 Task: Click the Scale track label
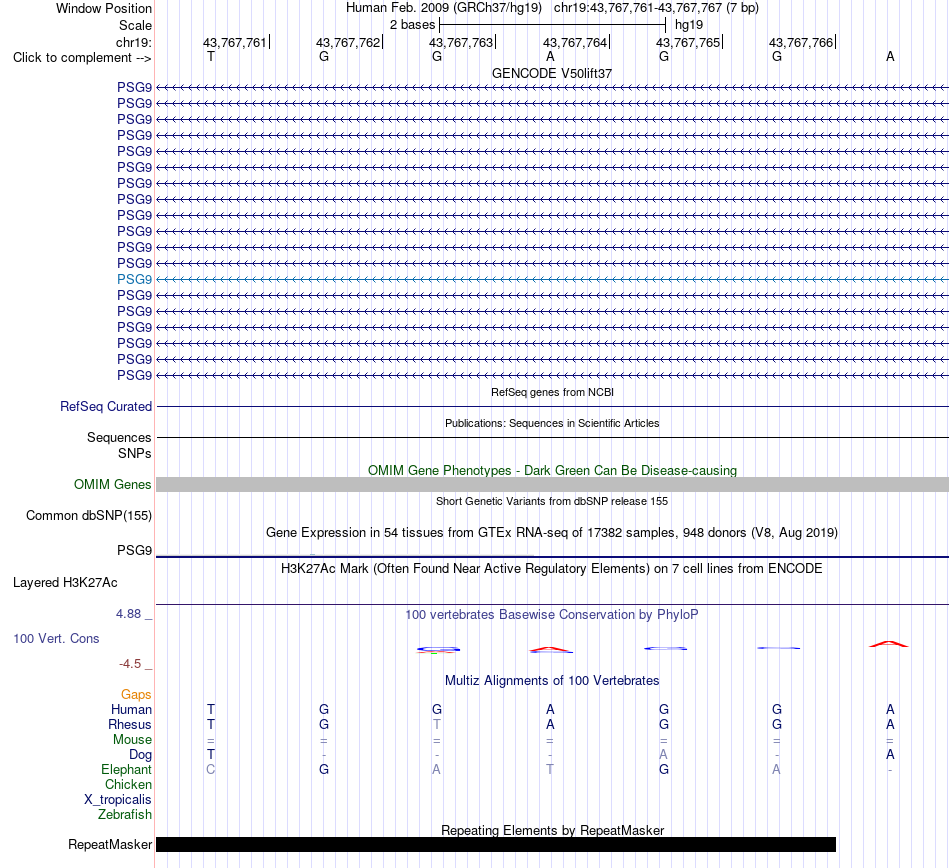tap(135, 25)
